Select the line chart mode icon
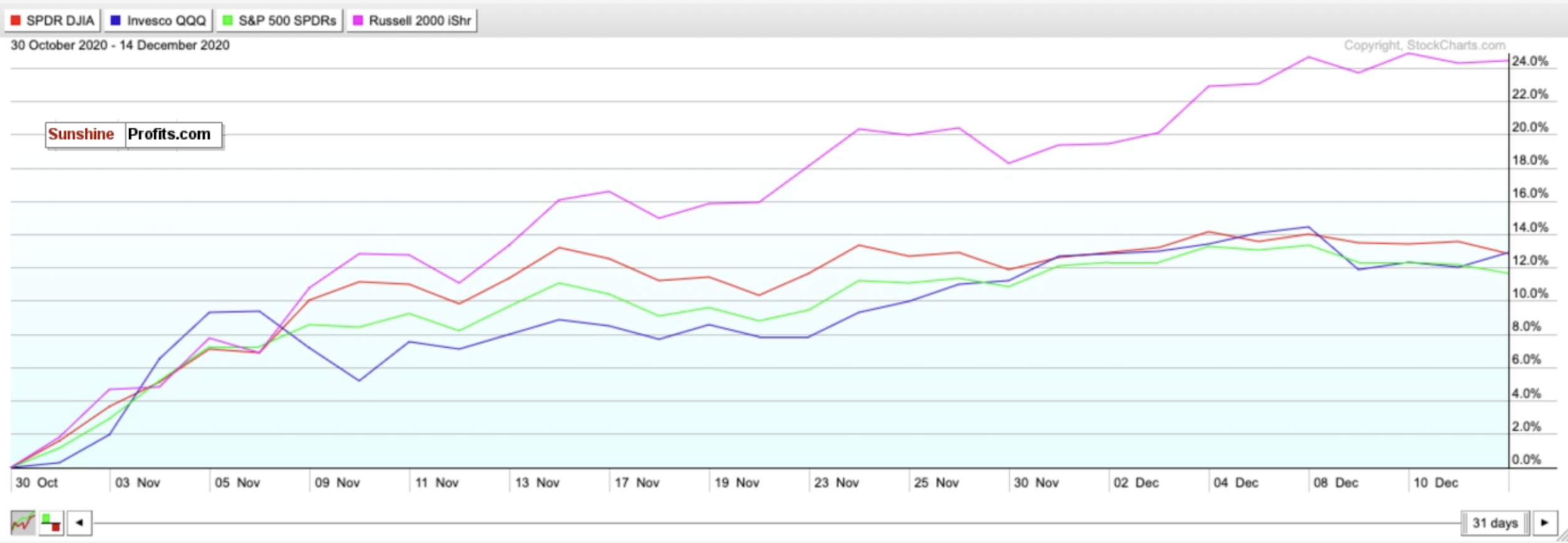 pos(23,522)
